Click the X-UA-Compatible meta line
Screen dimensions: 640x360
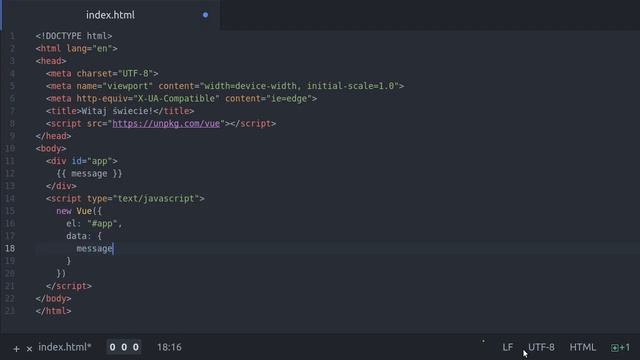coord(181,99)
